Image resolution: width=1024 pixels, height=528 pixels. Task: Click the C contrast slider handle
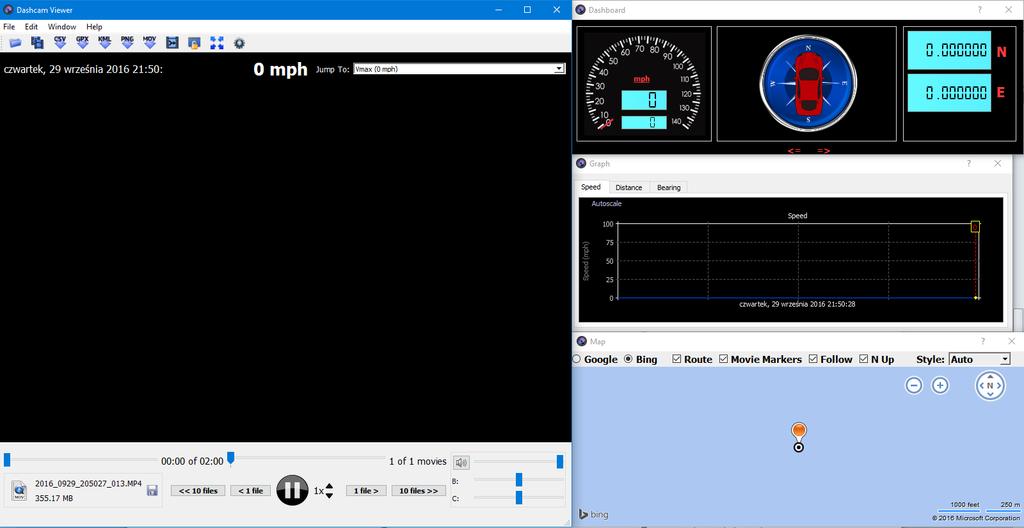(x=519, y=498)
